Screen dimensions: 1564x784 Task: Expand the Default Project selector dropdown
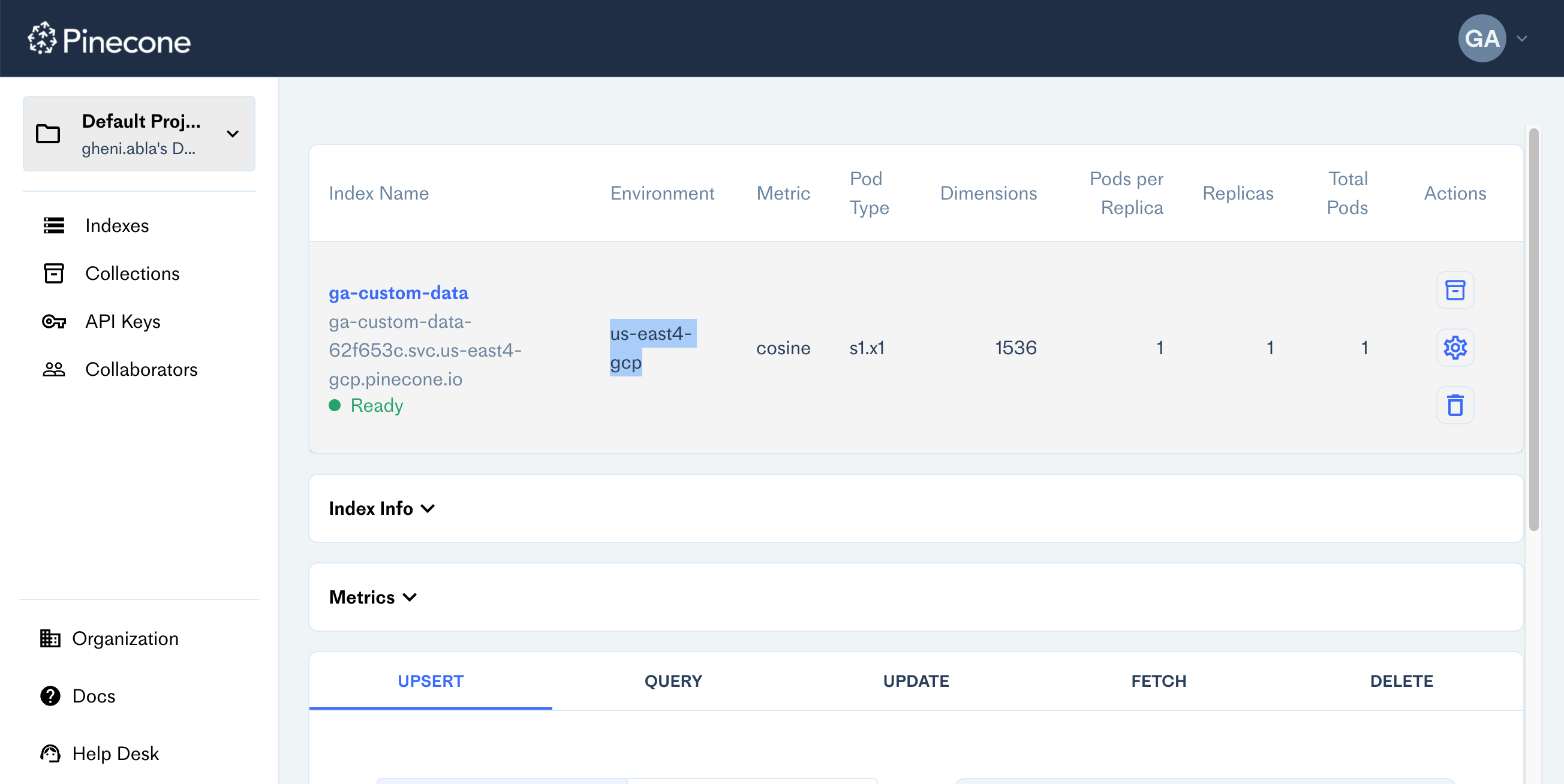tap(233, 134)
